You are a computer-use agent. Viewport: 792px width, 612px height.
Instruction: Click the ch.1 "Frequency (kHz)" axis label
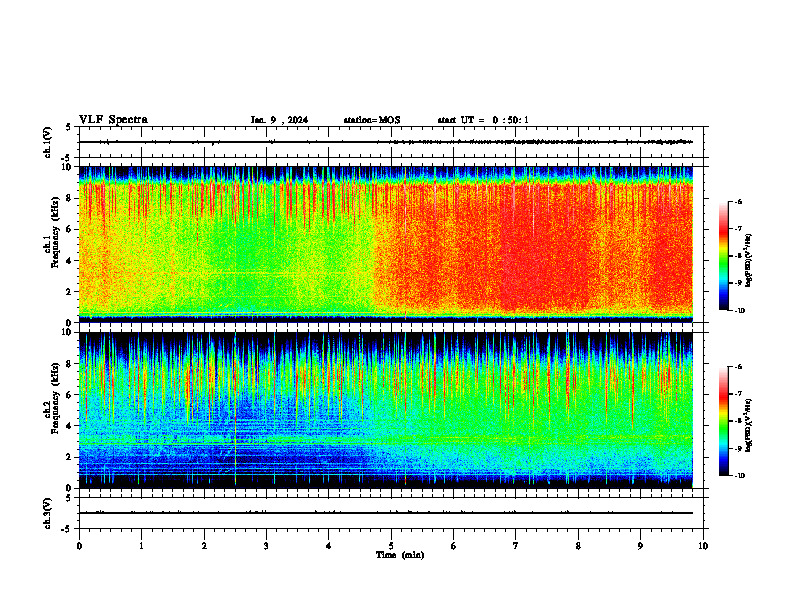pyautogui.click(x=55, y=232)
